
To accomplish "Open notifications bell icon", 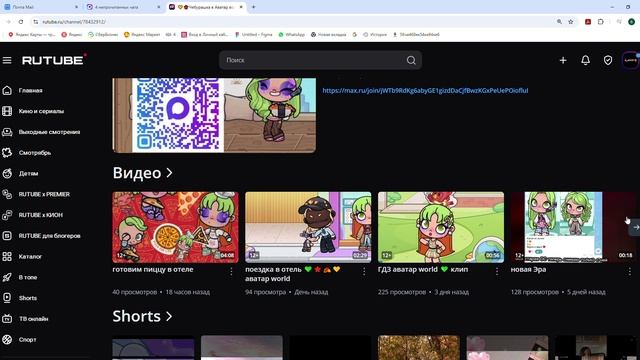I will click(x=585, y=60).
